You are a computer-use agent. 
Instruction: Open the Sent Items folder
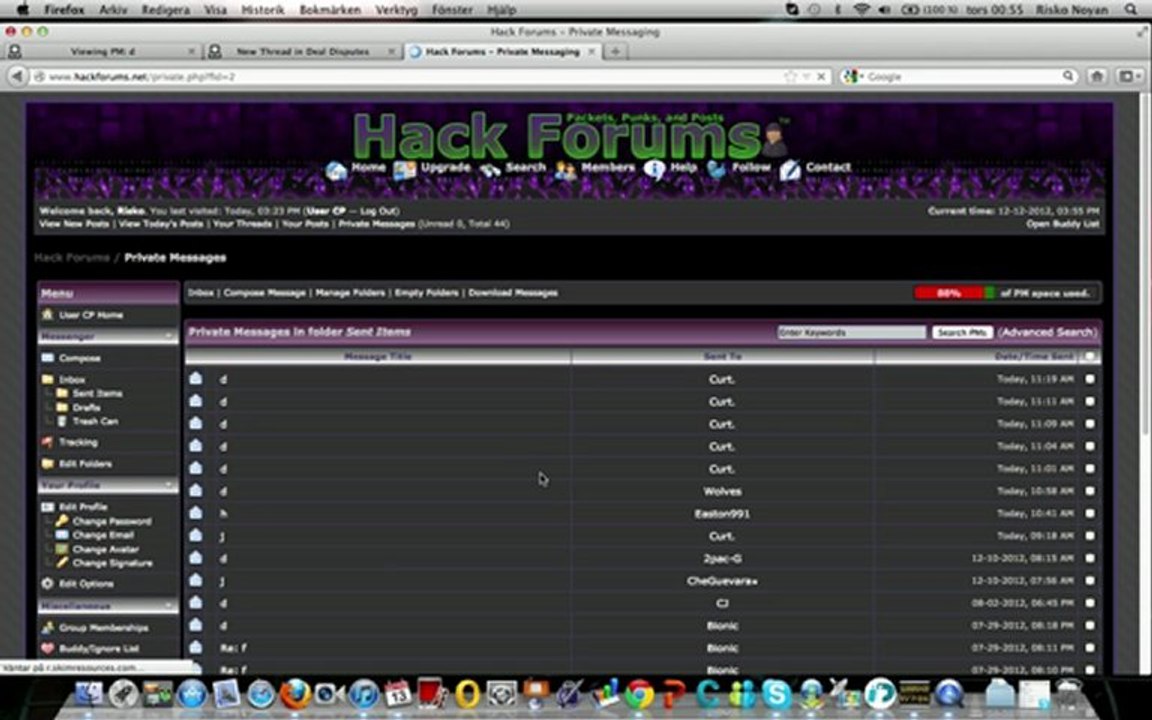pyautogui.click(x=97, y=394)
